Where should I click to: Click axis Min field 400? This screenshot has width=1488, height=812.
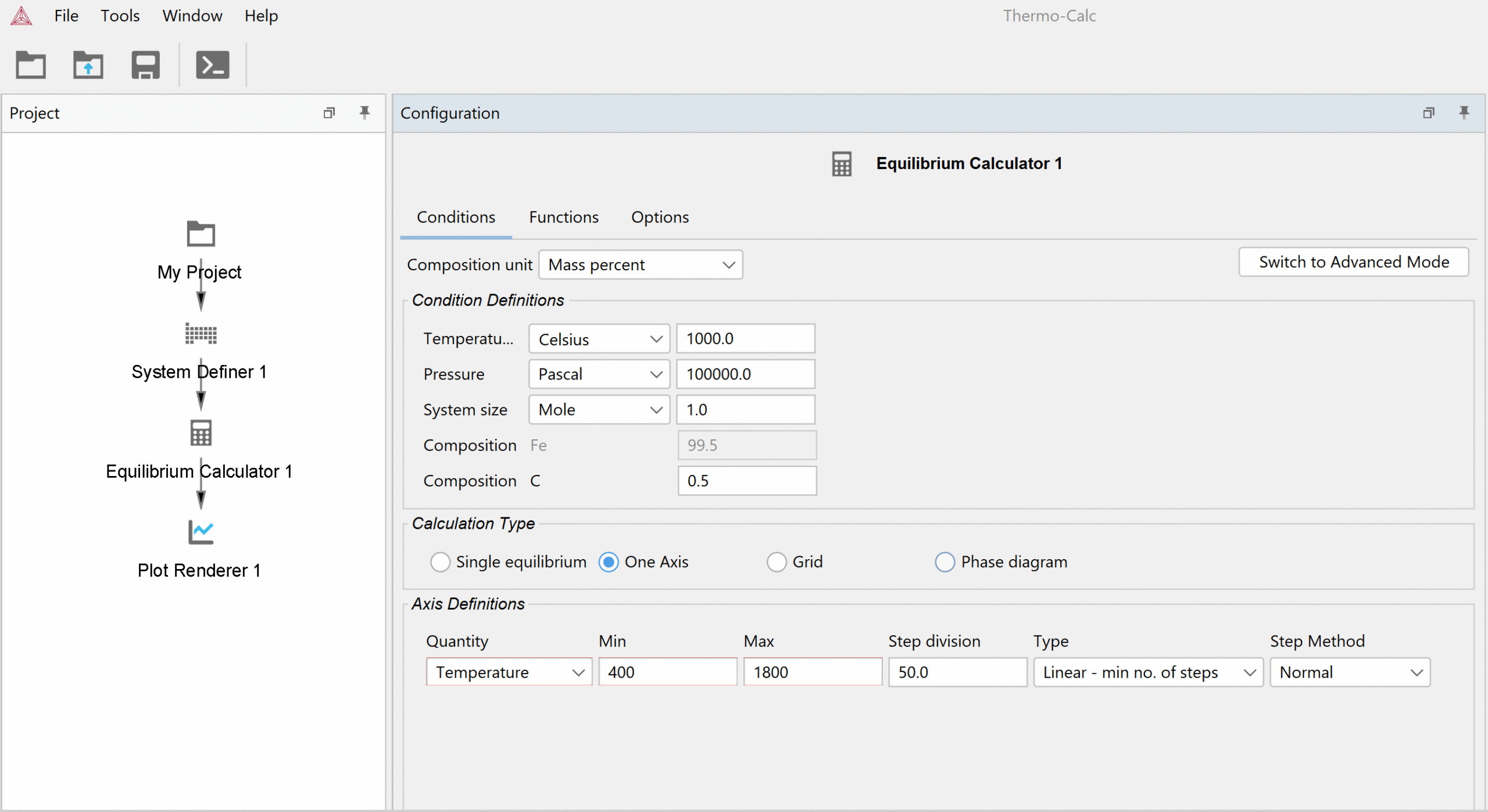click(x=668, y=673)
